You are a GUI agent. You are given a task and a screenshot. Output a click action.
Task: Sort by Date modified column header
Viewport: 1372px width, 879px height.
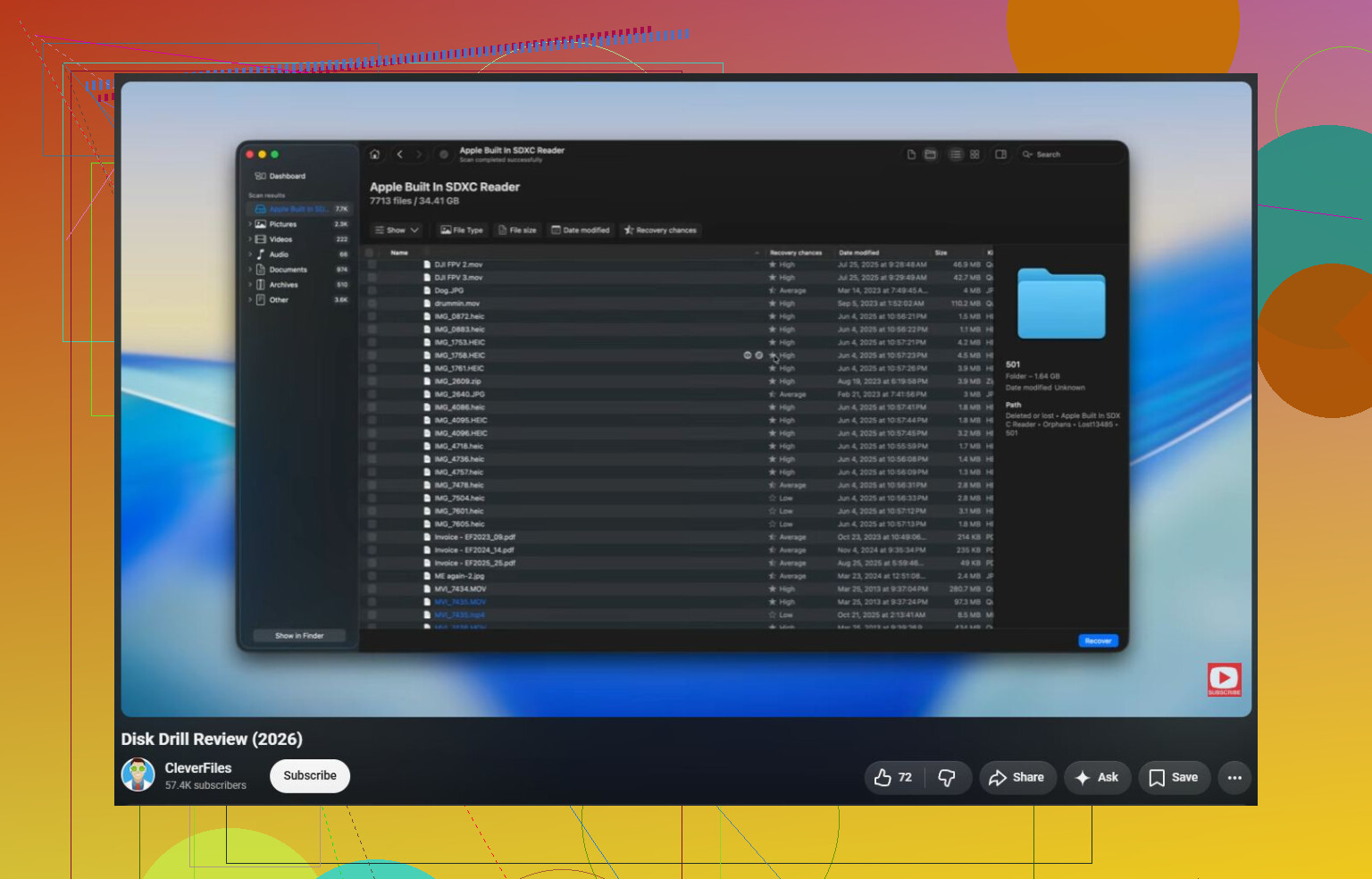(859, 253)
